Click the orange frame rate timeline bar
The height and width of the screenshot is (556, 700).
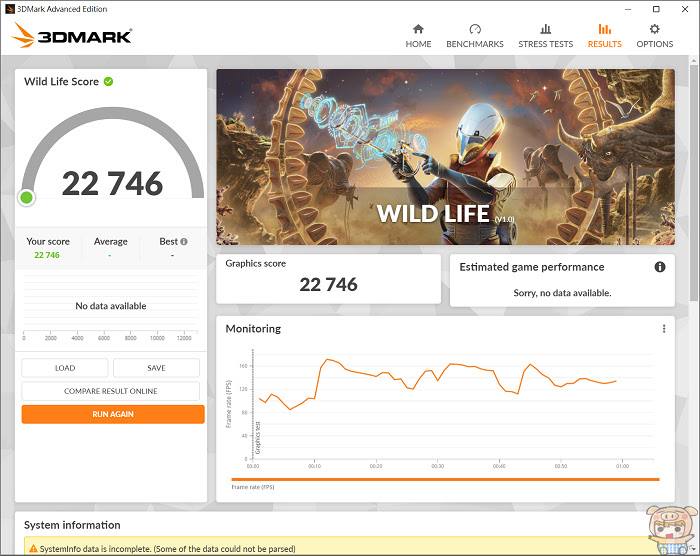pyautogui.click(x=446, y=479)
